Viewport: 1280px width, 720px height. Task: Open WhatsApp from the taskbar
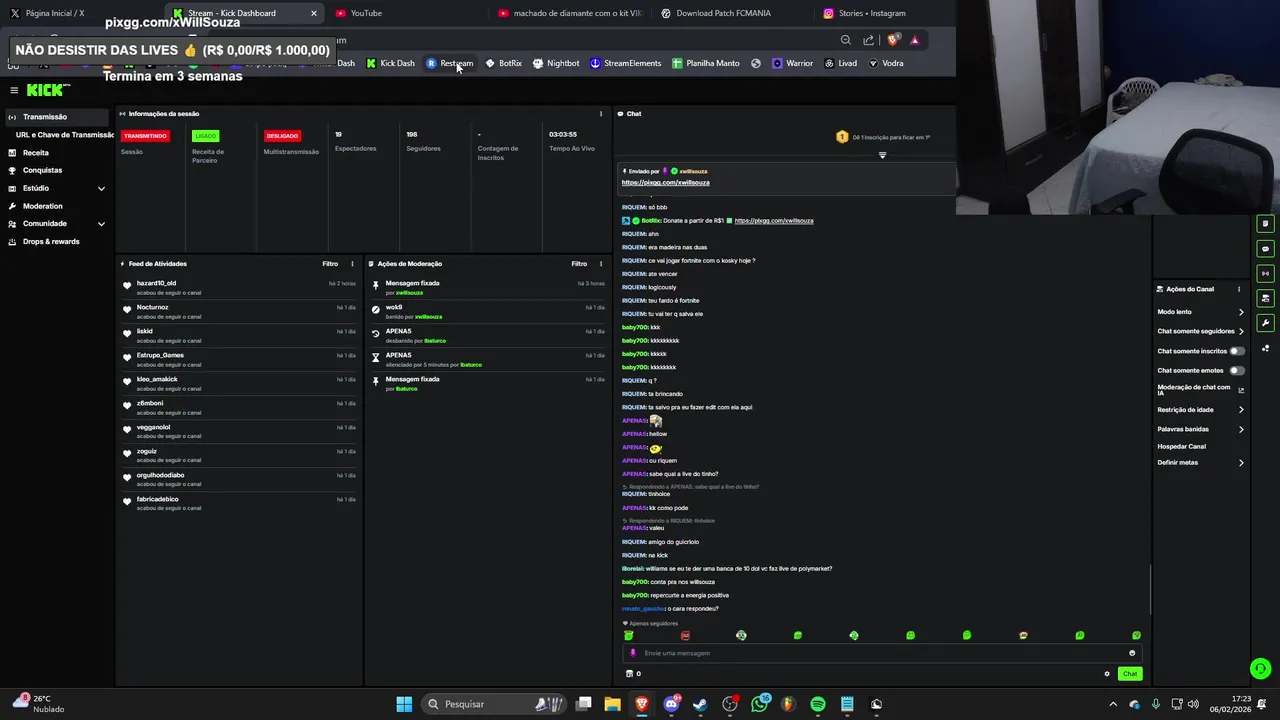click(x=759, y=704)
